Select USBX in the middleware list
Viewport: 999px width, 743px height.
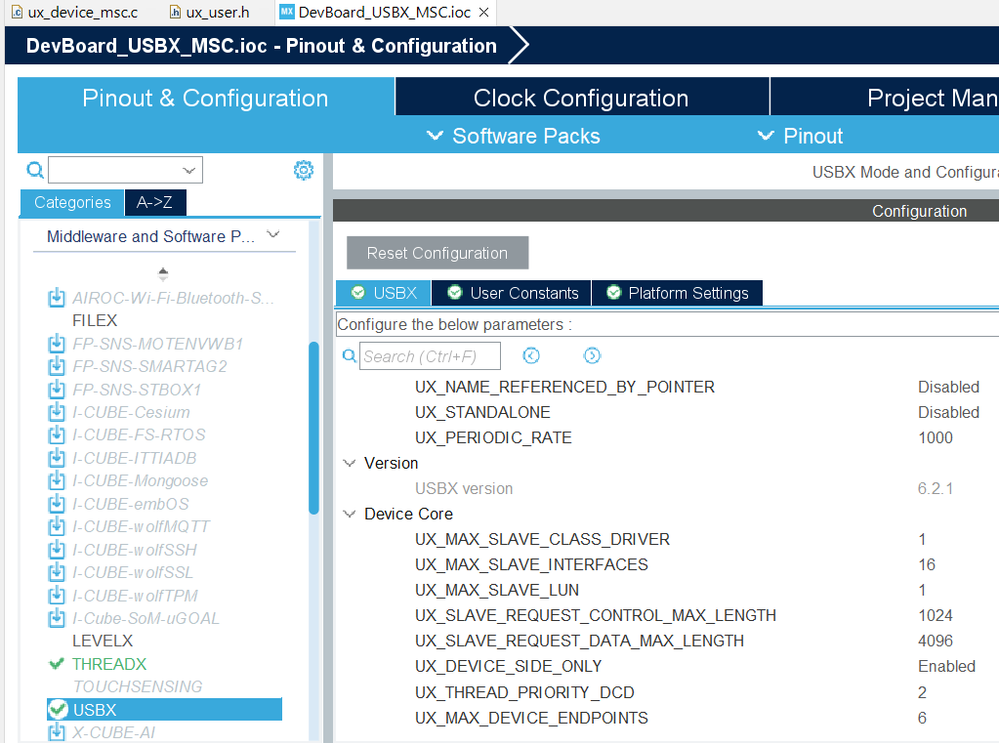click(x=164, y=709)
